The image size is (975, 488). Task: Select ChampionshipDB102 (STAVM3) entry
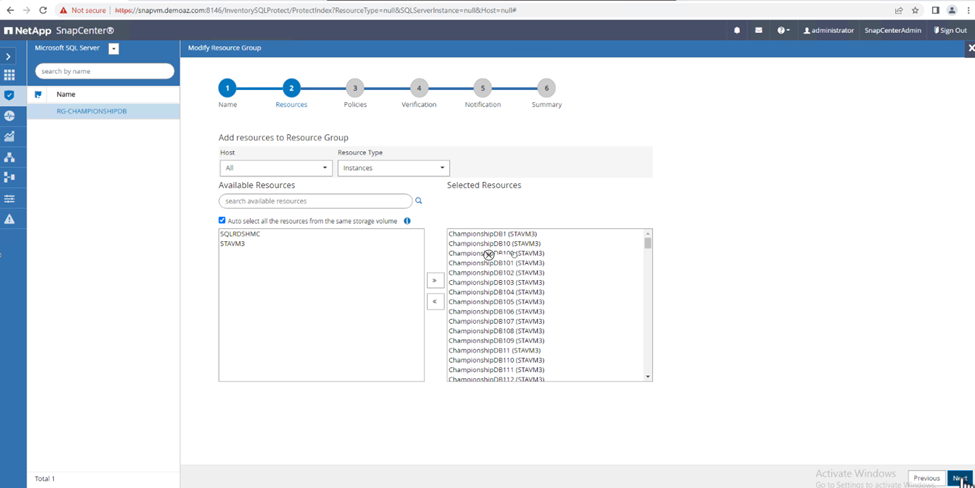pos(496,272)
